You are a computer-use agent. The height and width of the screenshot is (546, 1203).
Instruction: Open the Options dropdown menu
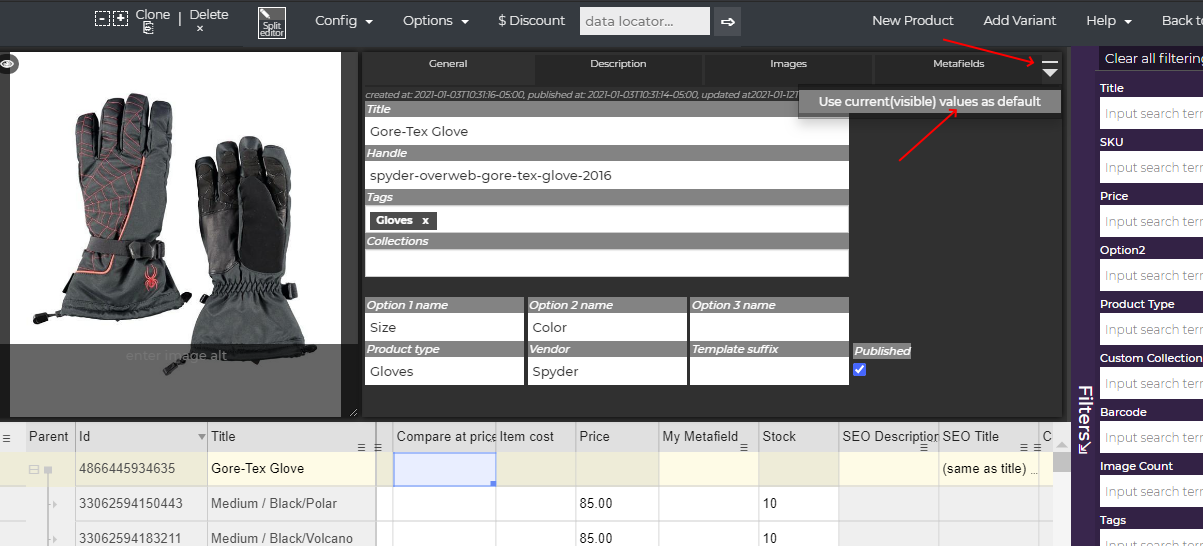point(435,21)
